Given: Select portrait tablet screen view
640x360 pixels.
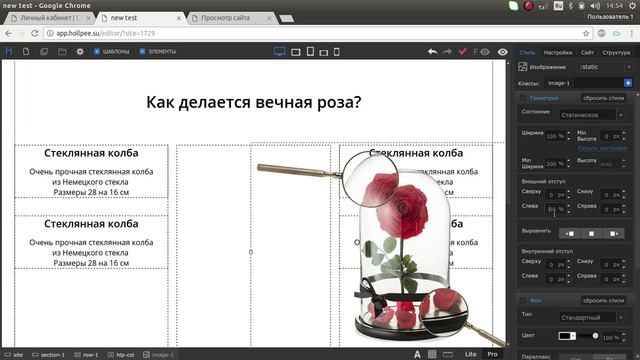Looking at the screenshot, I should (x=310, y=51).
